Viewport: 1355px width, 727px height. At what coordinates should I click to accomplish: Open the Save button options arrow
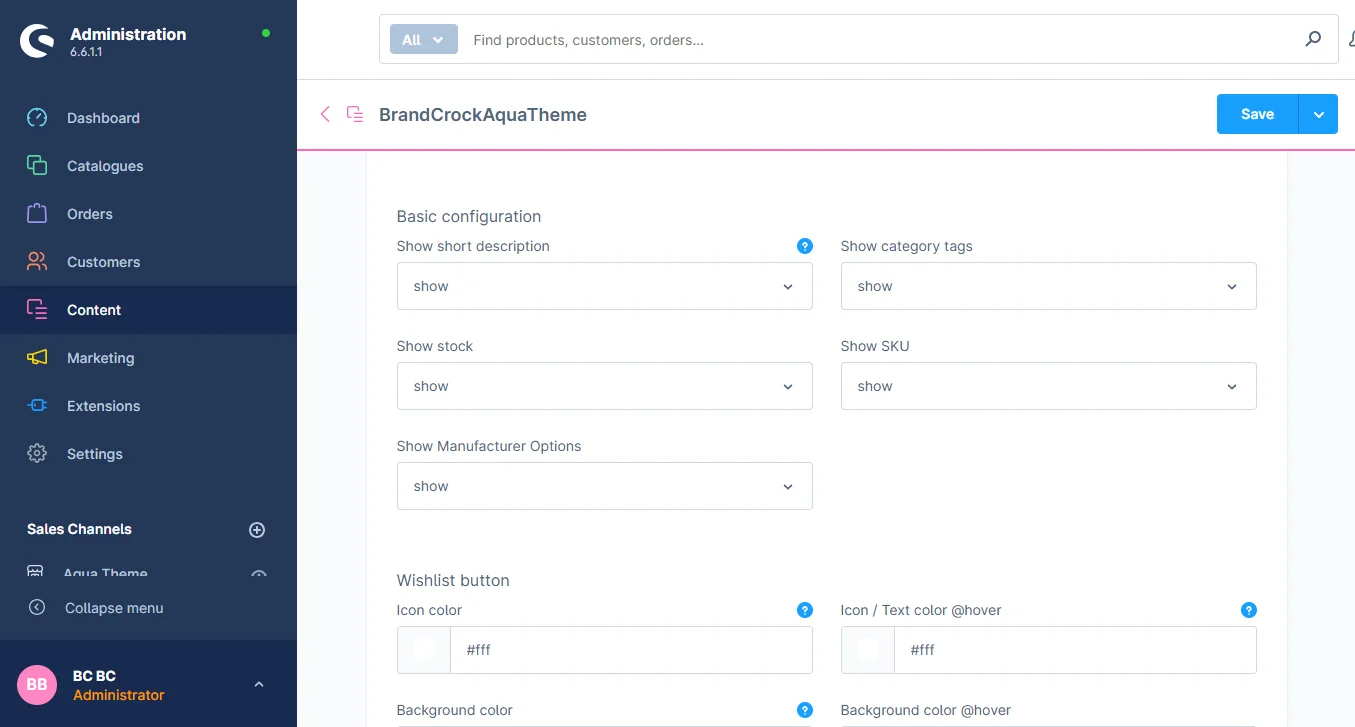click(1318, 114)
